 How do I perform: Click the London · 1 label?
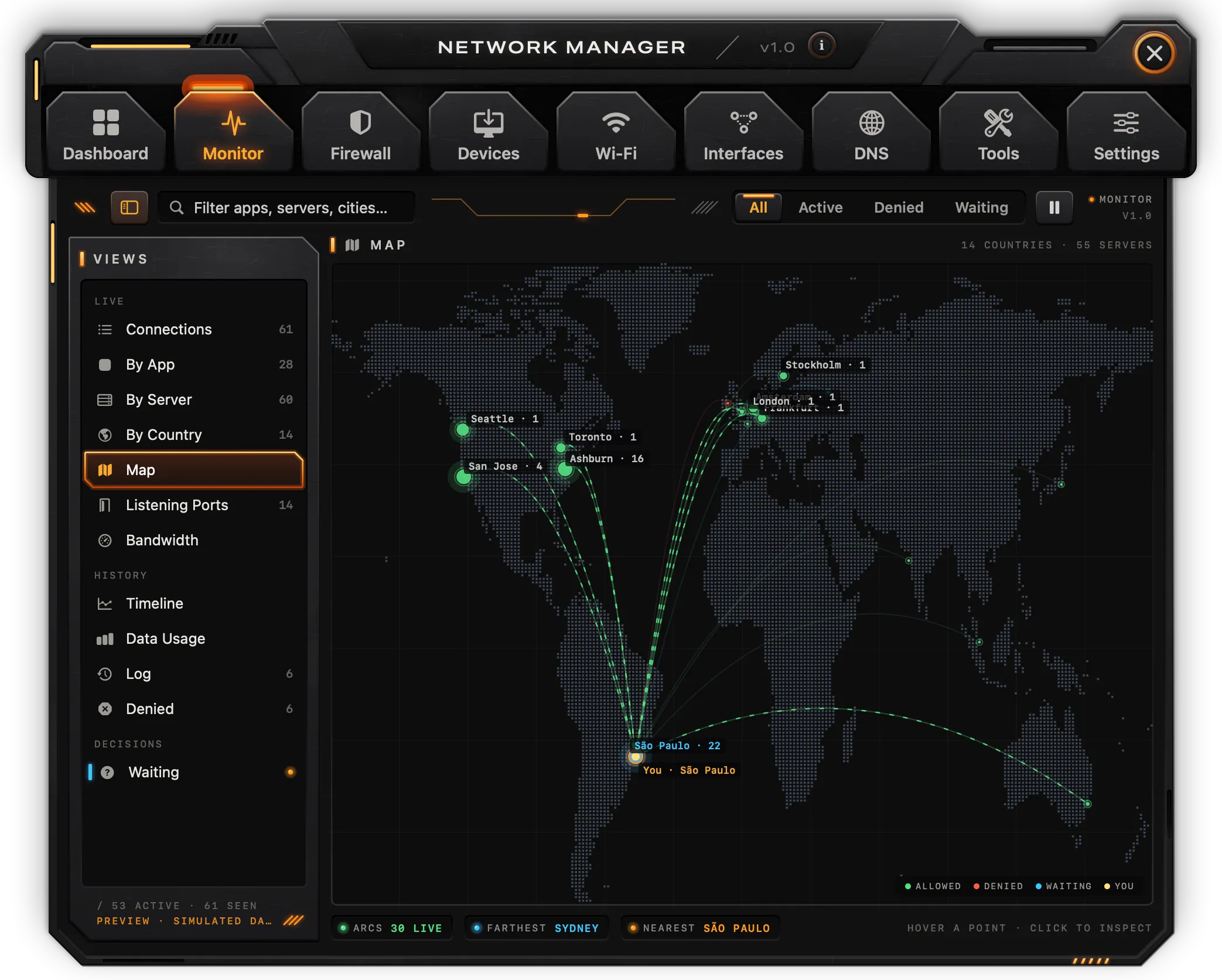point(783,401)
